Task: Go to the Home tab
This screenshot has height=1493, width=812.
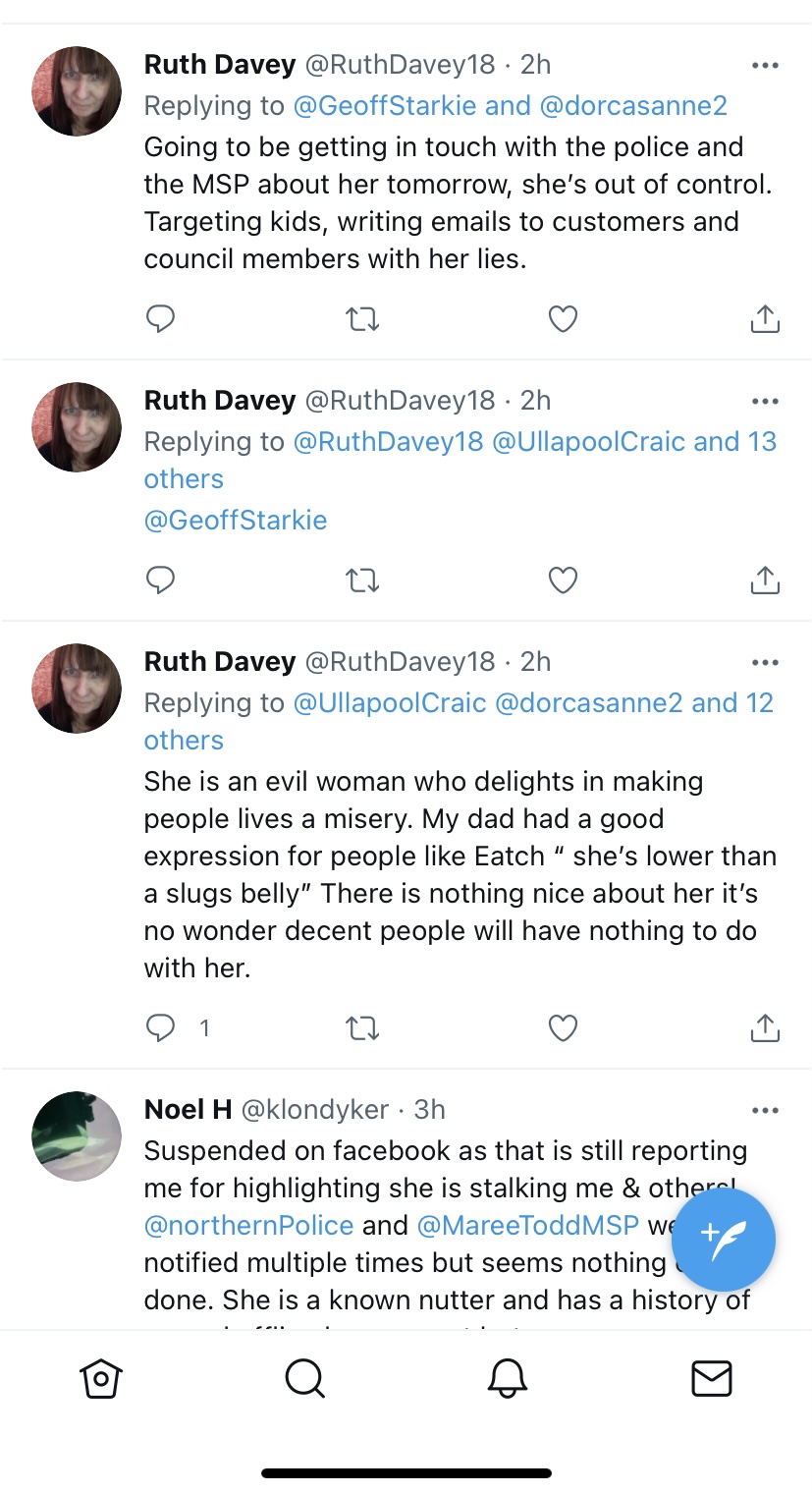Action: 101,1378
